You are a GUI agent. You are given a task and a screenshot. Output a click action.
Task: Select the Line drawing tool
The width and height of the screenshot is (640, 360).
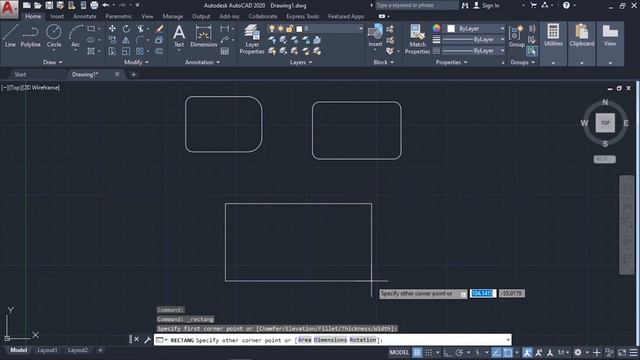pos(10,36)
